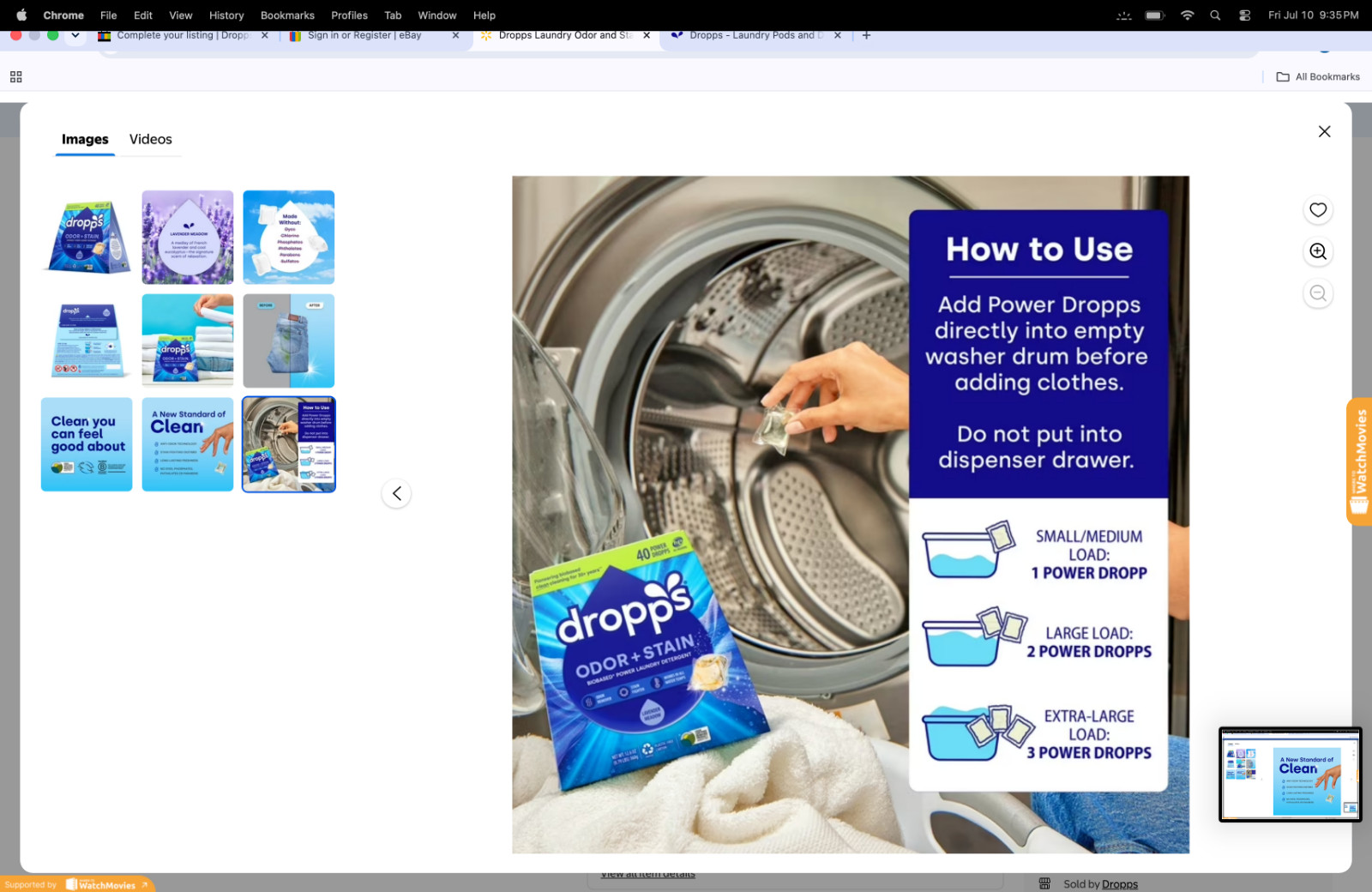Open the Tab menu
Screen dimensions: 1372x892
pyautogui.click(x=393, y=15)
